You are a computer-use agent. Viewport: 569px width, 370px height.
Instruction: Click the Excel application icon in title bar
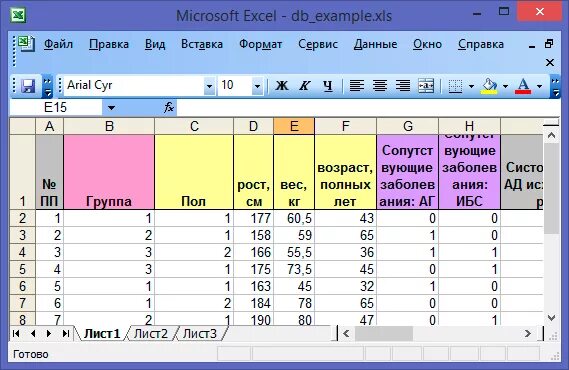pyautogui.click(x=18, y=15)
